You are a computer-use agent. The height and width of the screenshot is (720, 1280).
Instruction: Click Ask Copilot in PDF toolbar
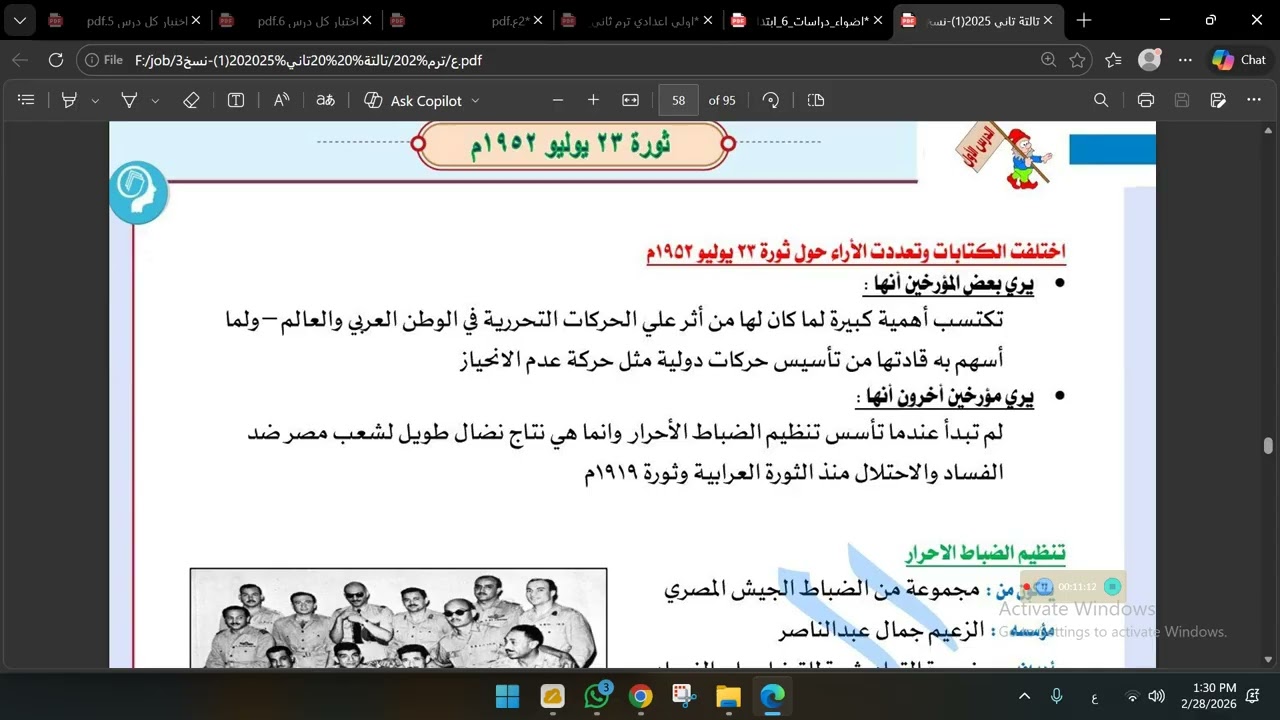[414, 100]
